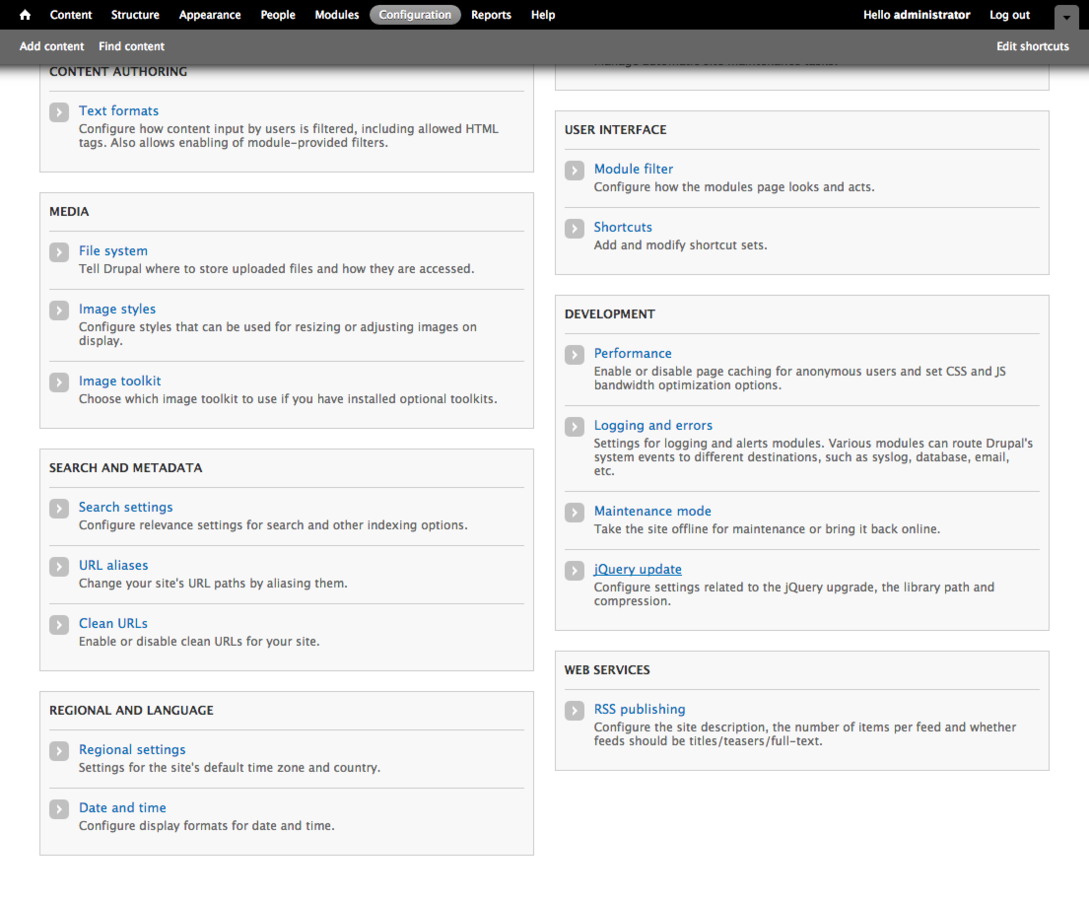Click the arrow icon beside URL aliases

coord(59,567)
